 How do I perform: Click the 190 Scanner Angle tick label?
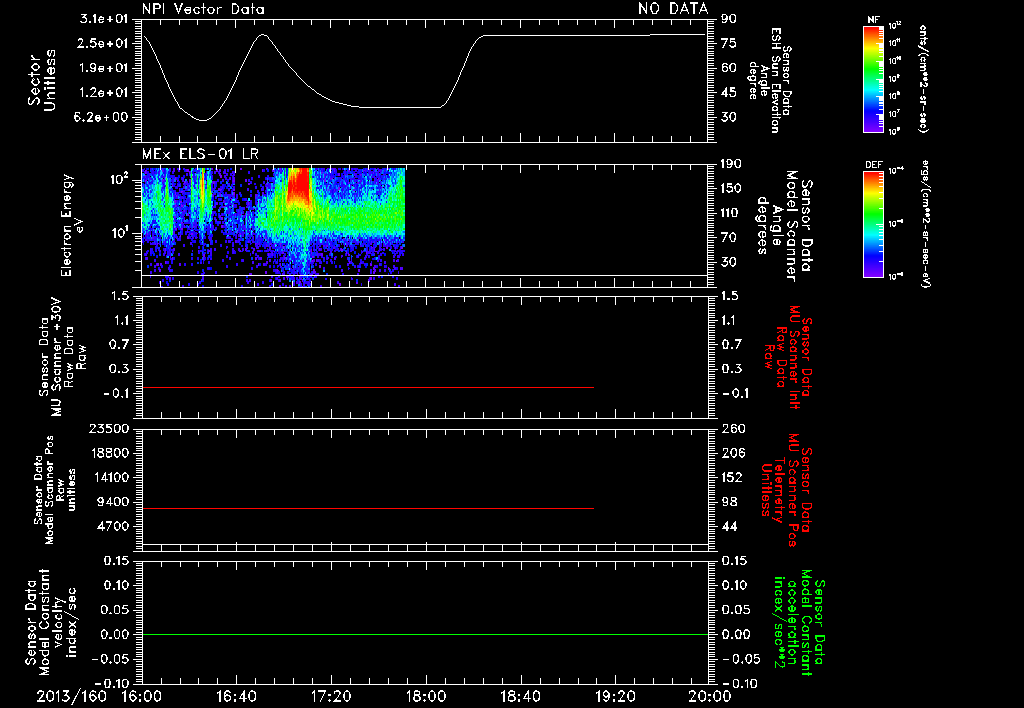[x=732, y=164]
